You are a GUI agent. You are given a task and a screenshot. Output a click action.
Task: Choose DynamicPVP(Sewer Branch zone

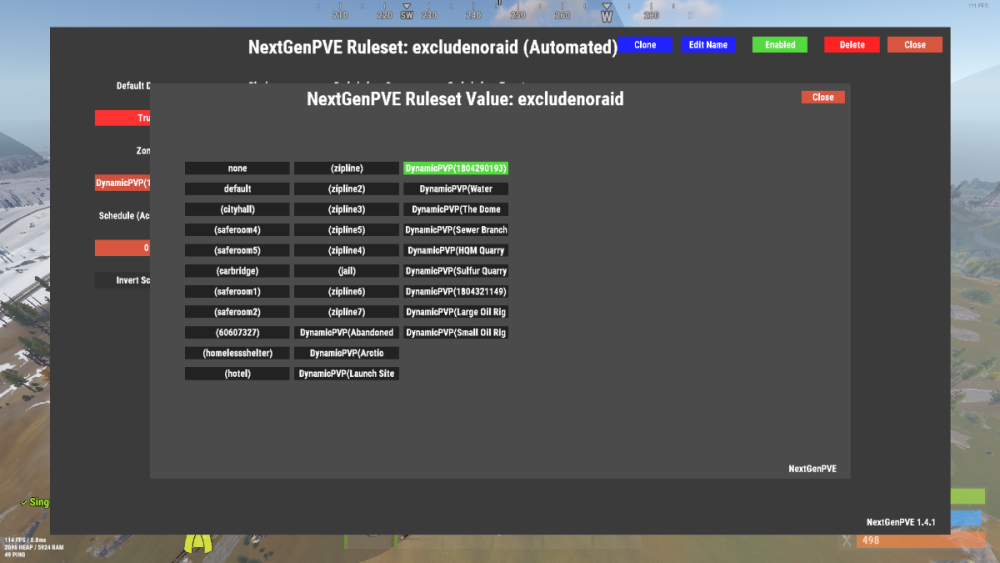[456, 230]
